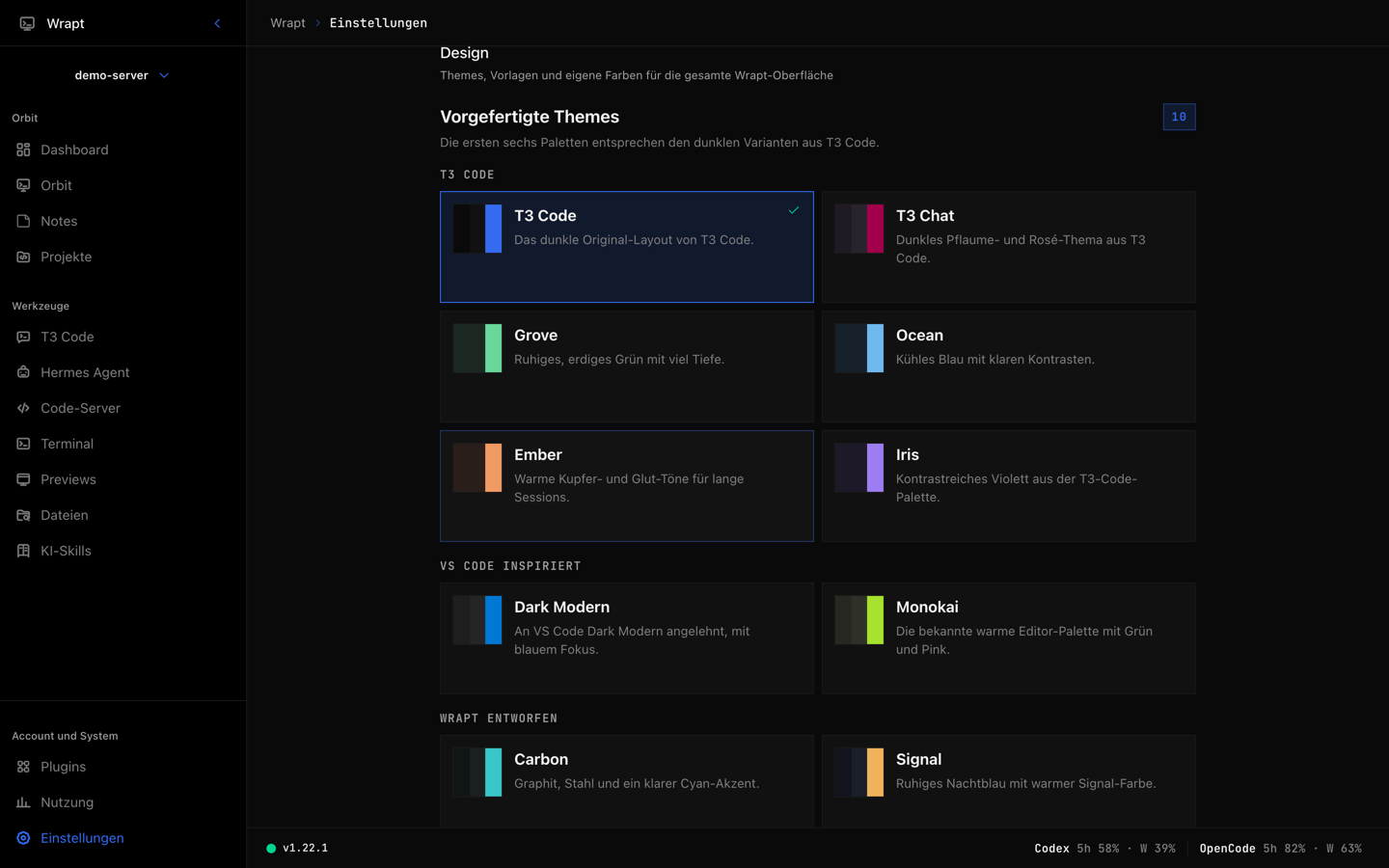Pick the Signal theme

click(x=1008, y=781)
